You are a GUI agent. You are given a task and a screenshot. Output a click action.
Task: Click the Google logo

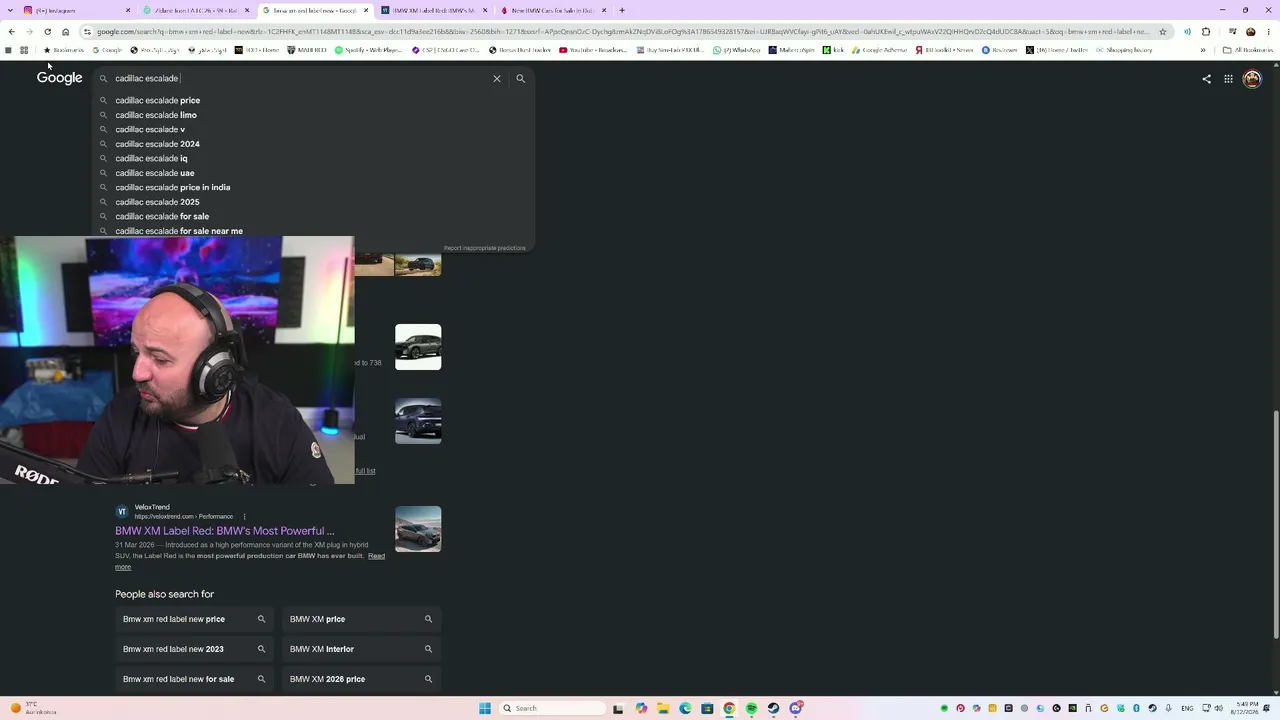pyautogui.click(x=60, y=78)
